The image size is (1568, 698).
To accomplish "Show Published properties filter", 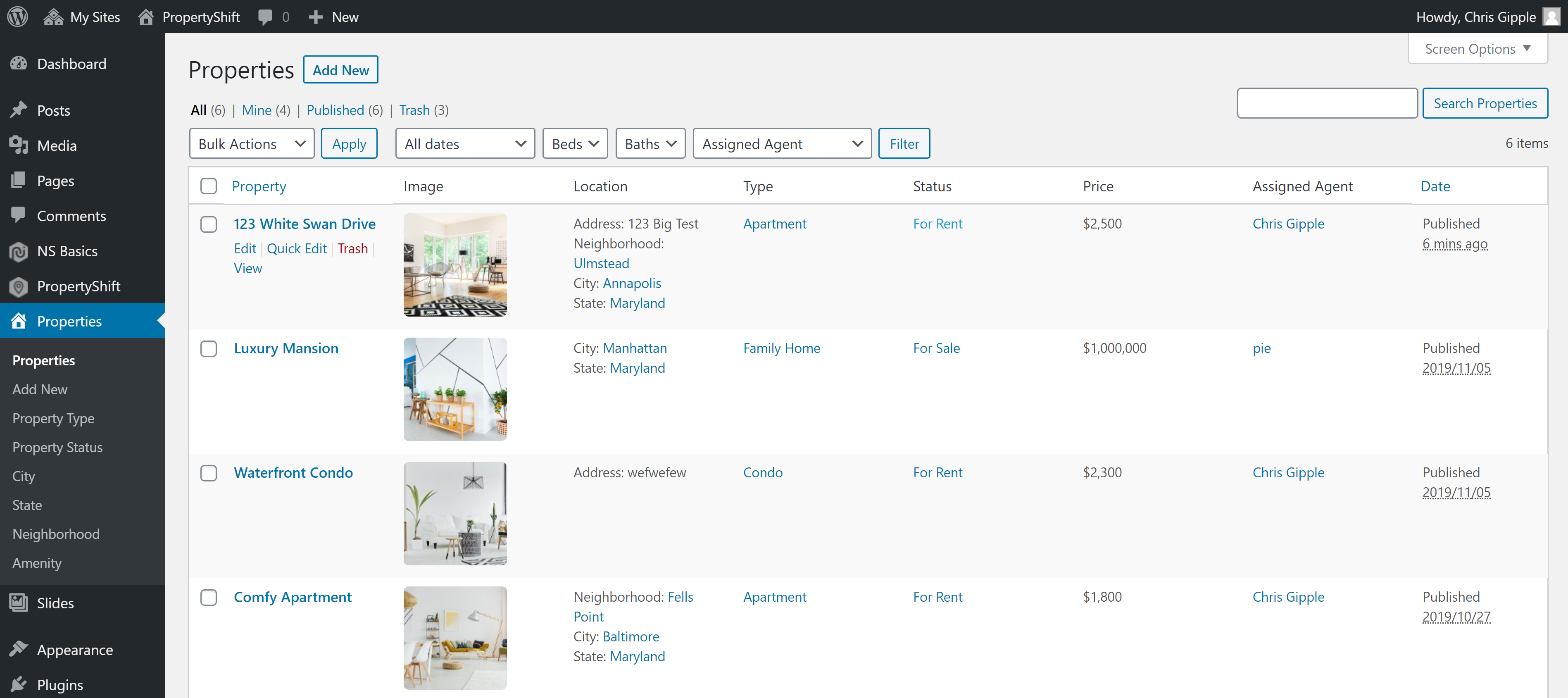I will pos(335,110).
